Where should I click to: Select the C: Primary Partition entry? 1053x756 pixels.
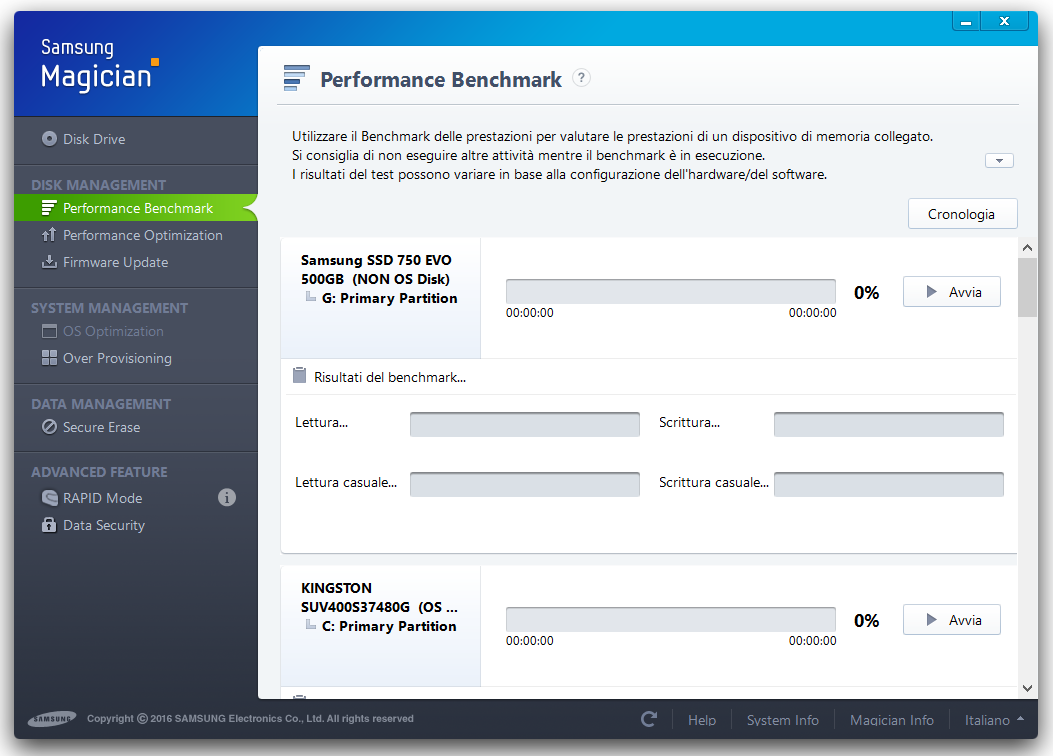coord(389,626)
